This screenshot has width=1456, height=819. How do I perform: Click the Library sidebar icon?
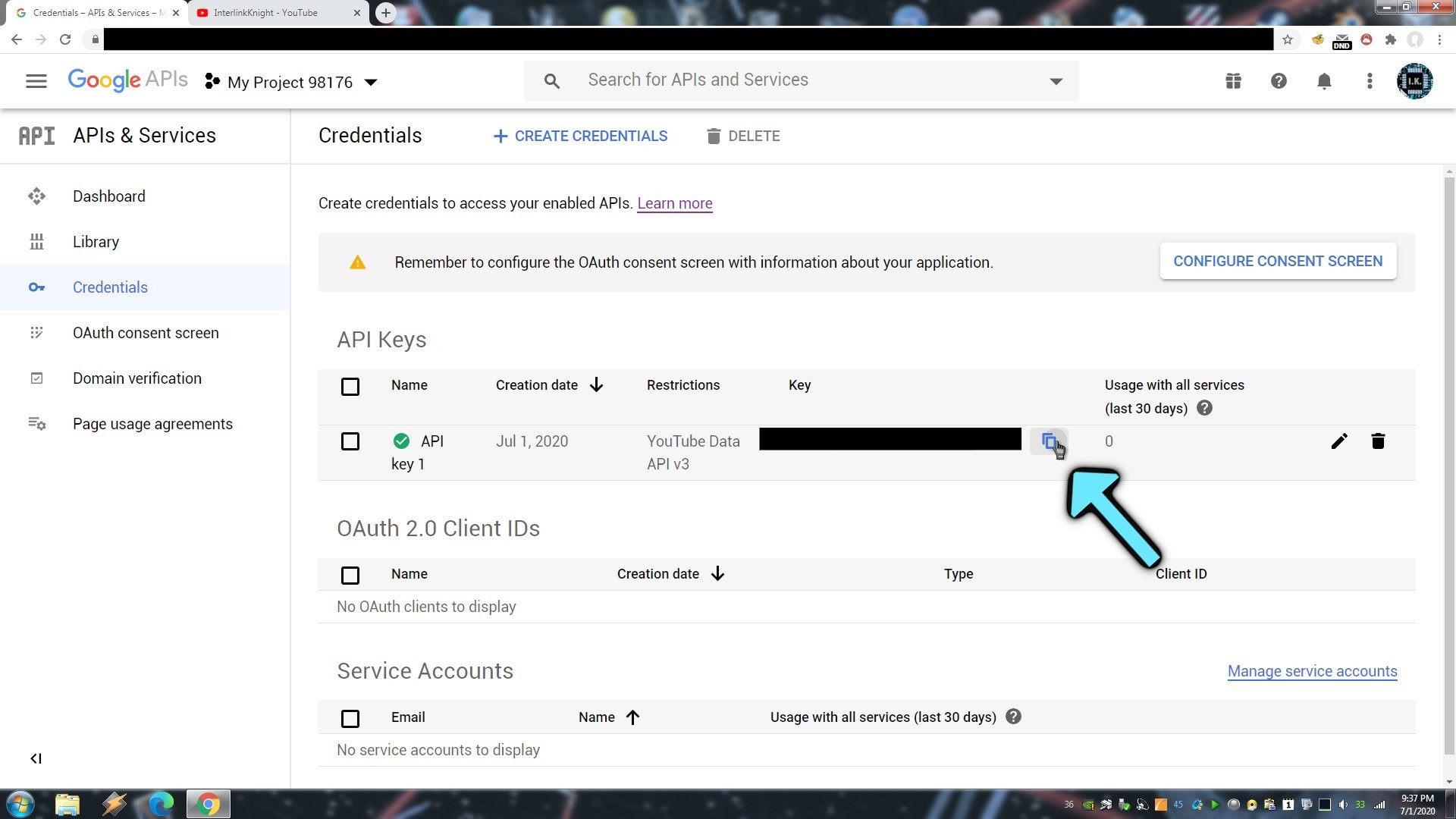[x=36, y=241]
